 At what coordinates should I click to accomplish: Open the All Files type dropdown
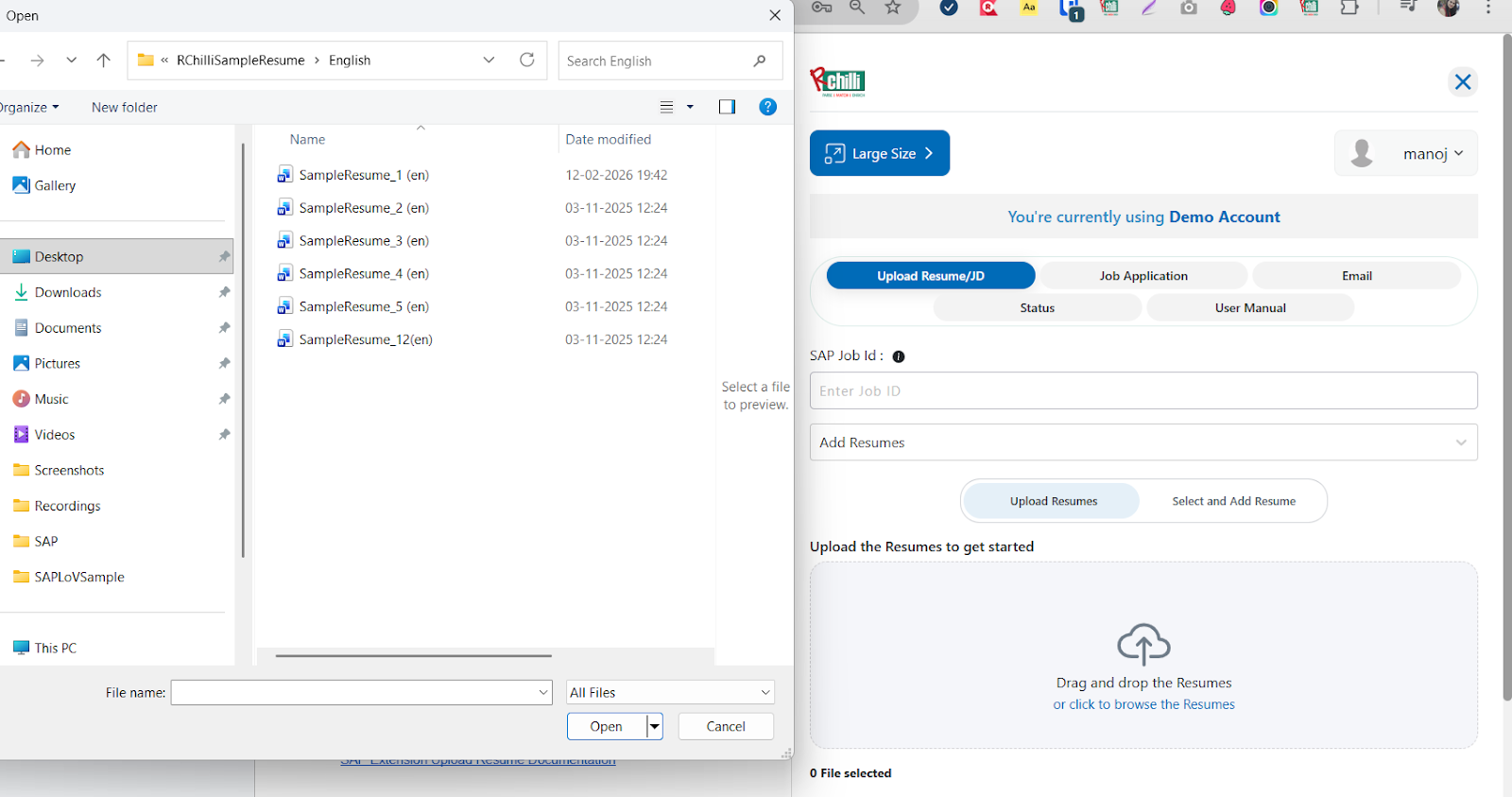(x=670, y=693)
